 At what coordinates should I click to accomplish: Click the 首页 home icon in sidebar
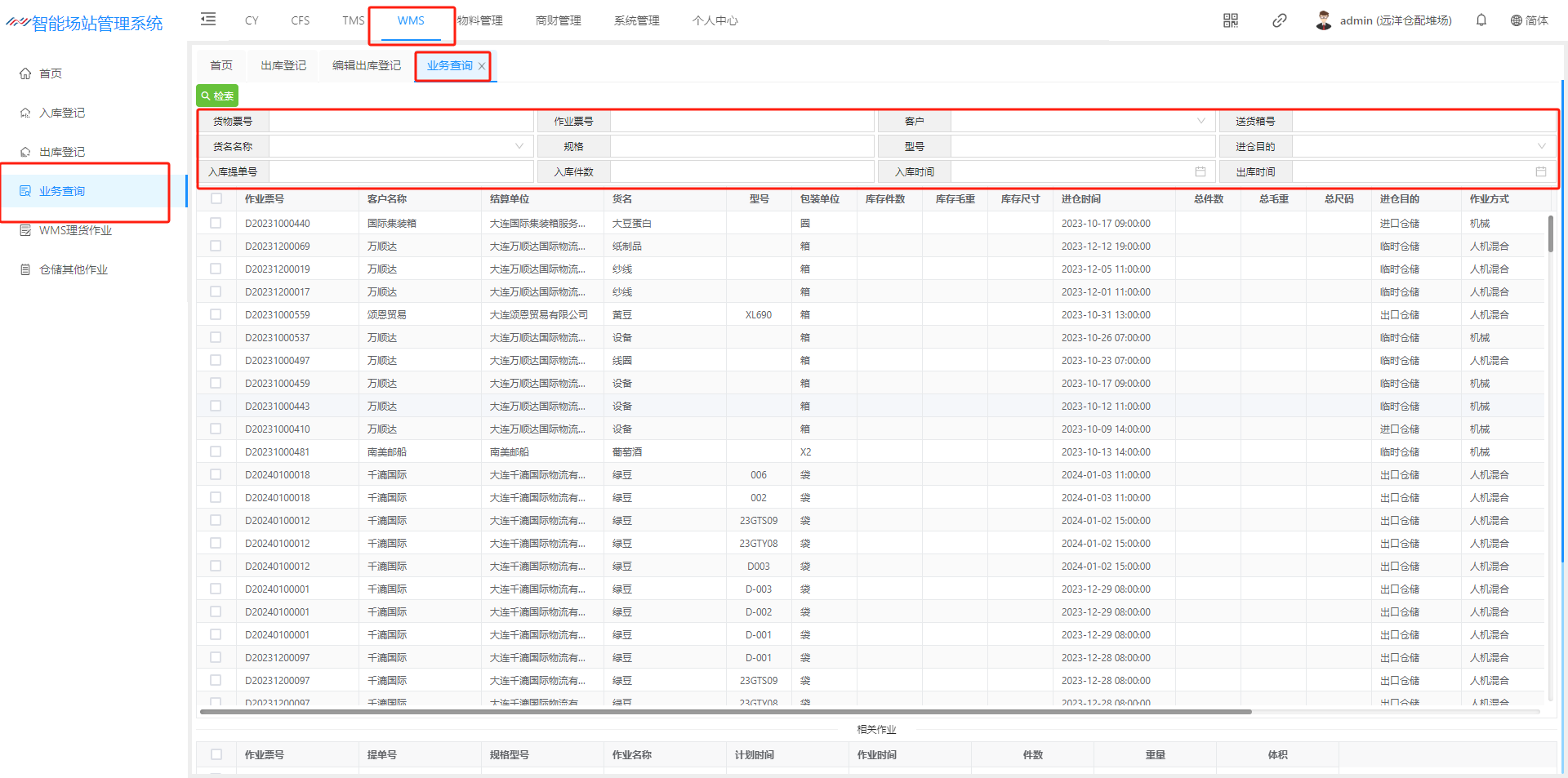click(x=25, y=73)
